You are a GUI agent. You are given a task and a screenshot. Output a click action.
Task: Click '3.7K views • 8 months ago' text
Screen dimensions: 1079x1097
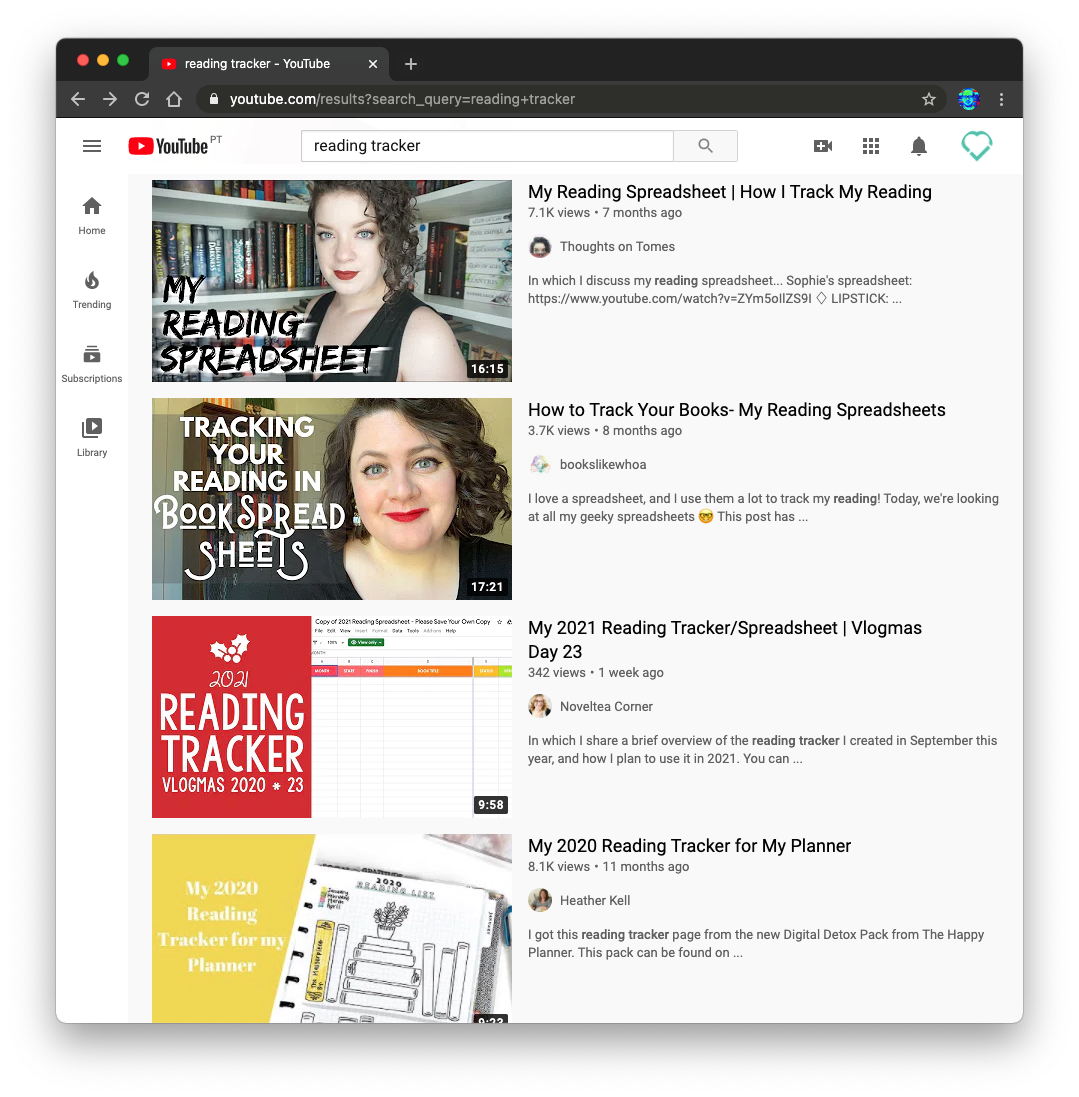[x=605, y=431]
